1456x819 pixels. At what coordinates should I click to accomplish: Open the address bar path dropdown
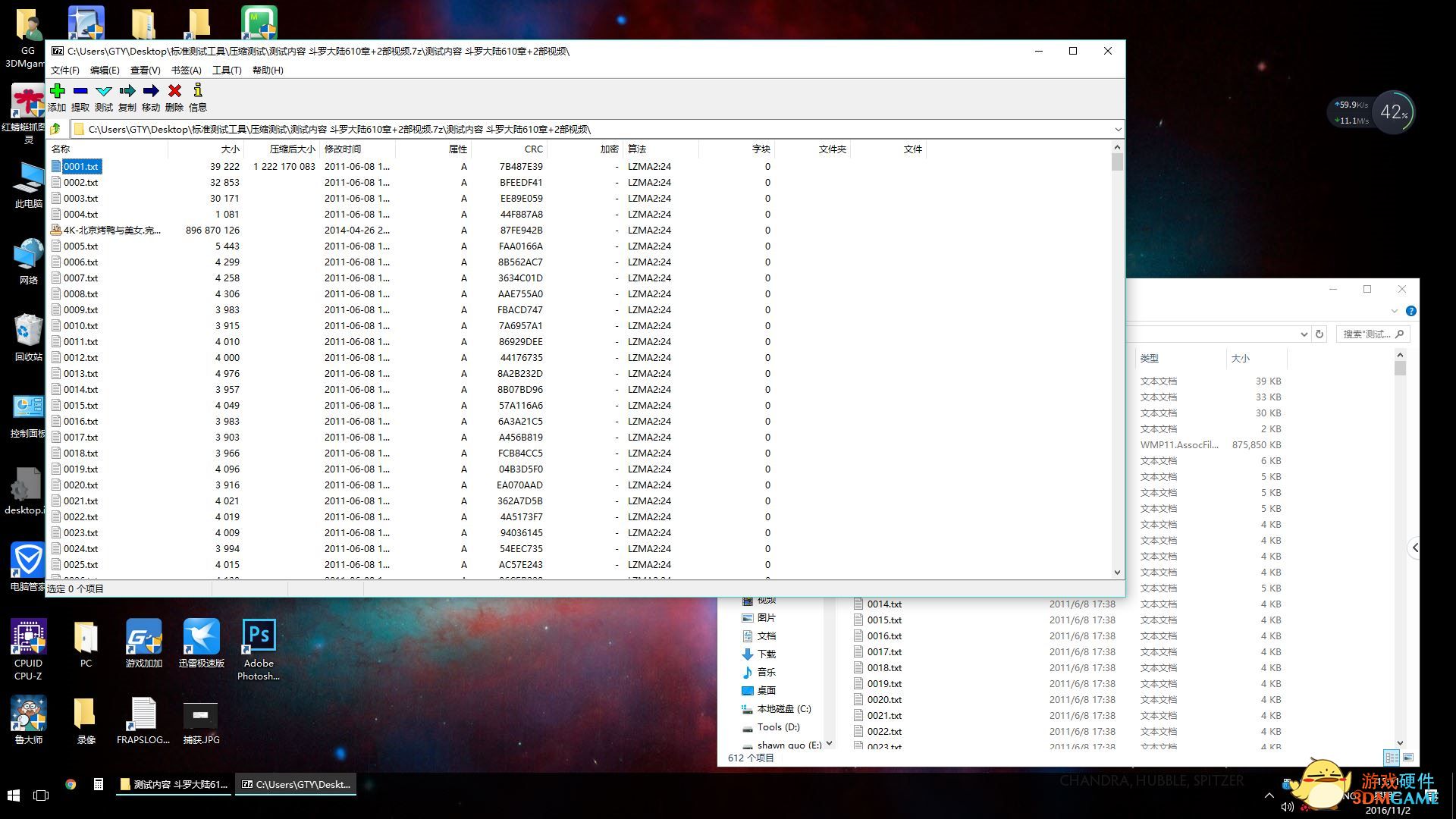click(x=1117, y=129)
